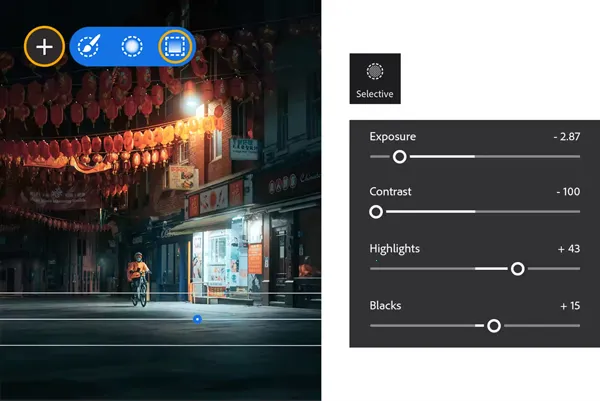Click the Blacks label
This screenshot has width=600, height=401.
click(x=386, y=306)
